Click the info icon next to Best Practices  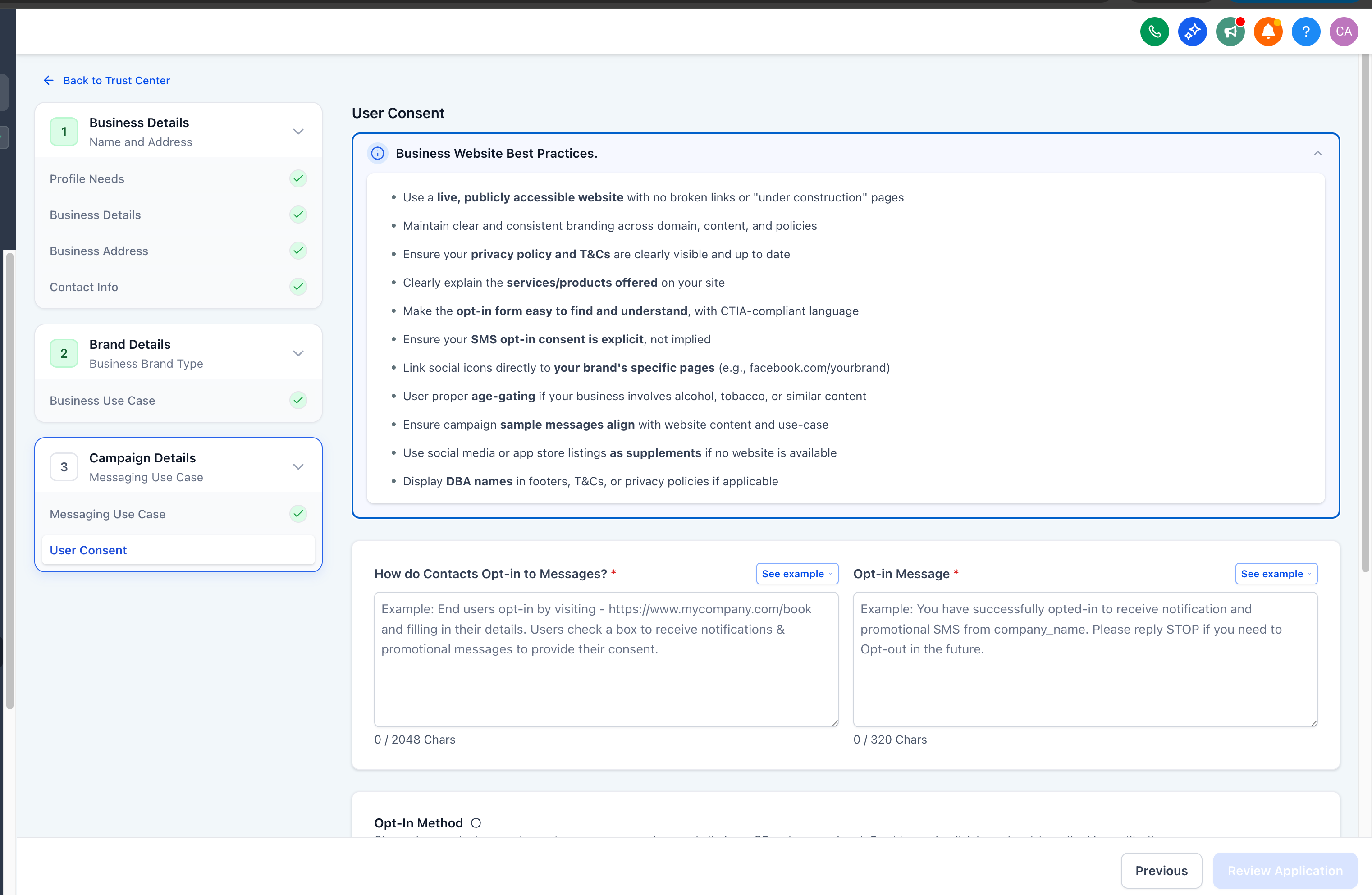tap(378, 153)
